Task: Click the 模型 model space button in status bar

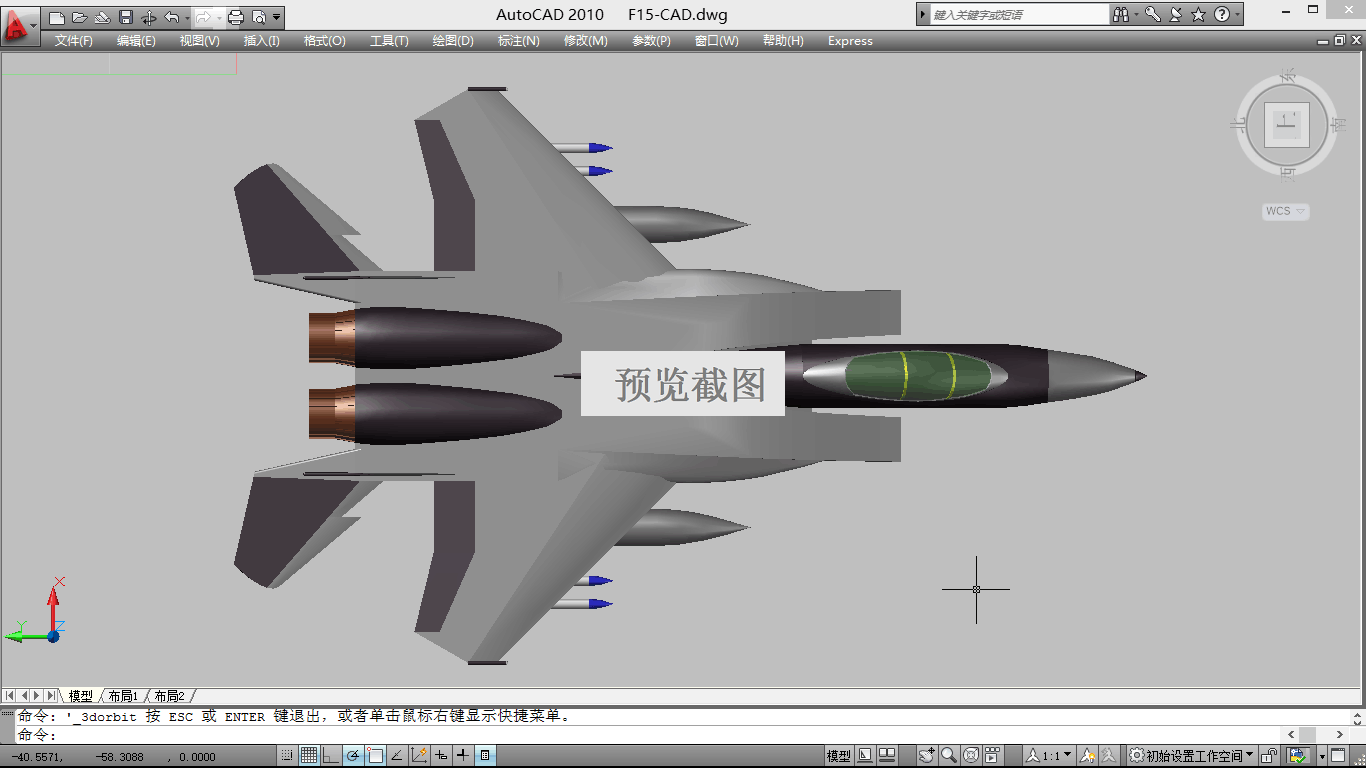Action: click(x=838, y=756)
